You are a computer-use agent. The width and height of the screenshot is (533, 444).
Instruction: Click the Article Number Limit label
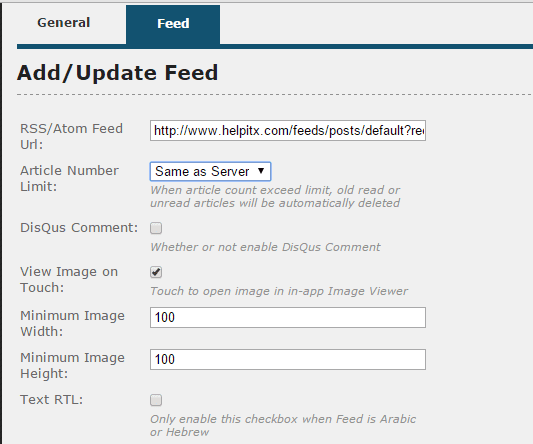pyautogui.click(x=69, y=178)
